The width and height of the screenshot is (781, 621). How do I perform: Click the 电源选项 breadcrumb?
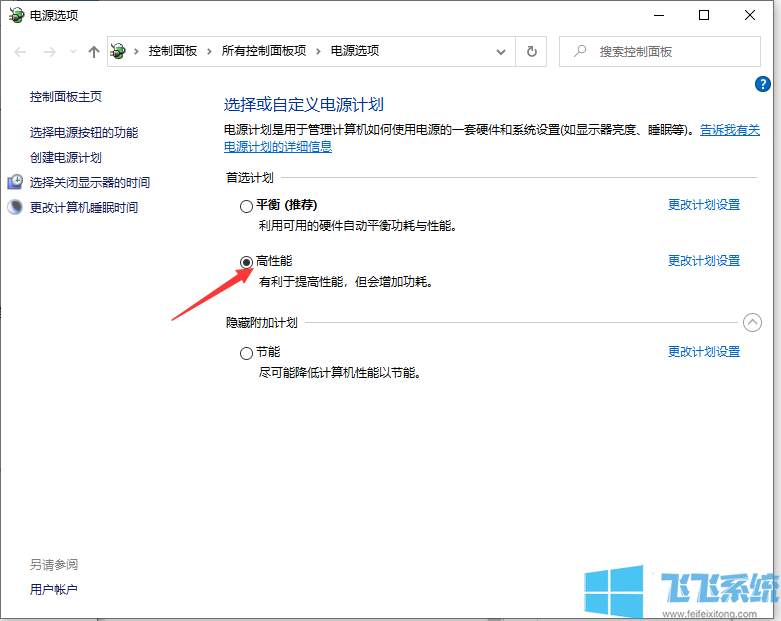coord(355,51)
